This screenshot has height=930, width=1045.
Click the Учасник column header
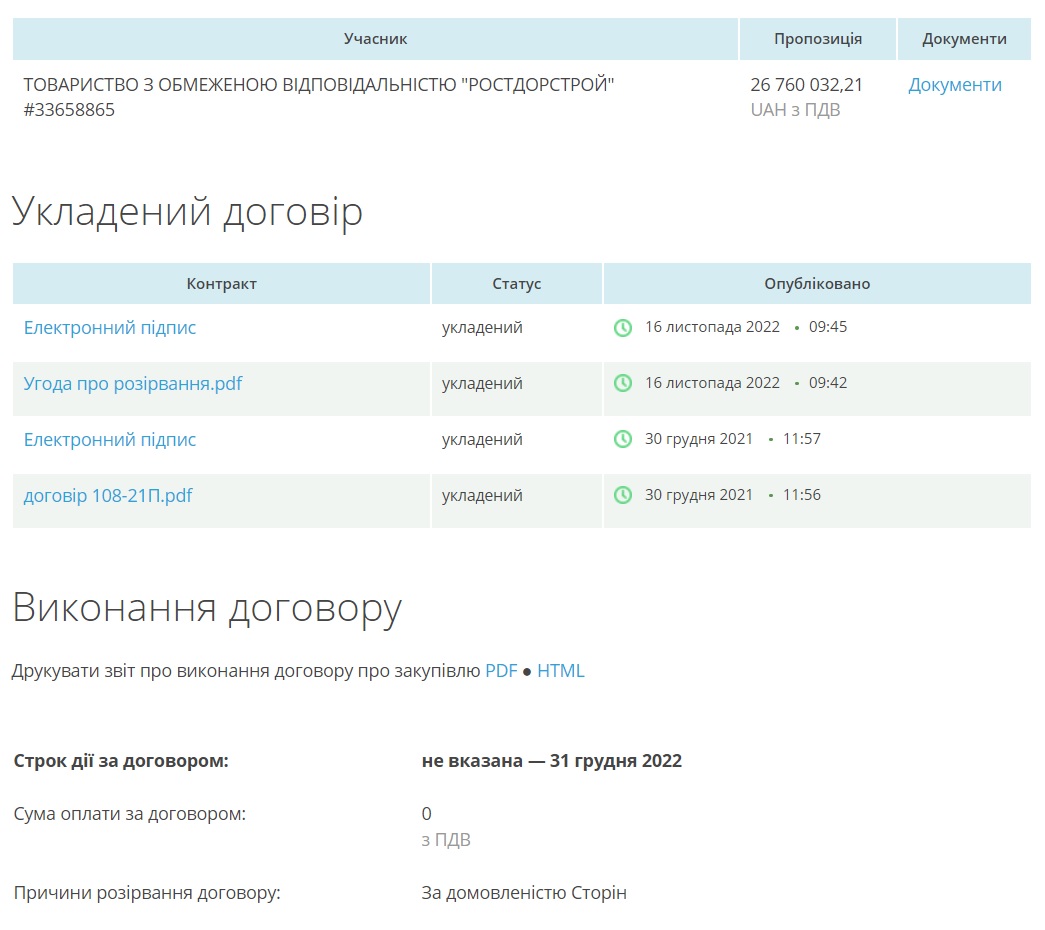coord(375,39)
